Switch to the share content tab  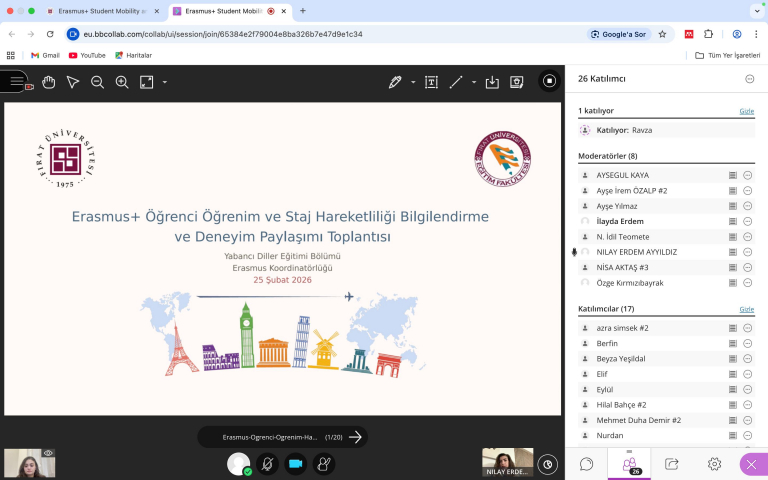672,464
